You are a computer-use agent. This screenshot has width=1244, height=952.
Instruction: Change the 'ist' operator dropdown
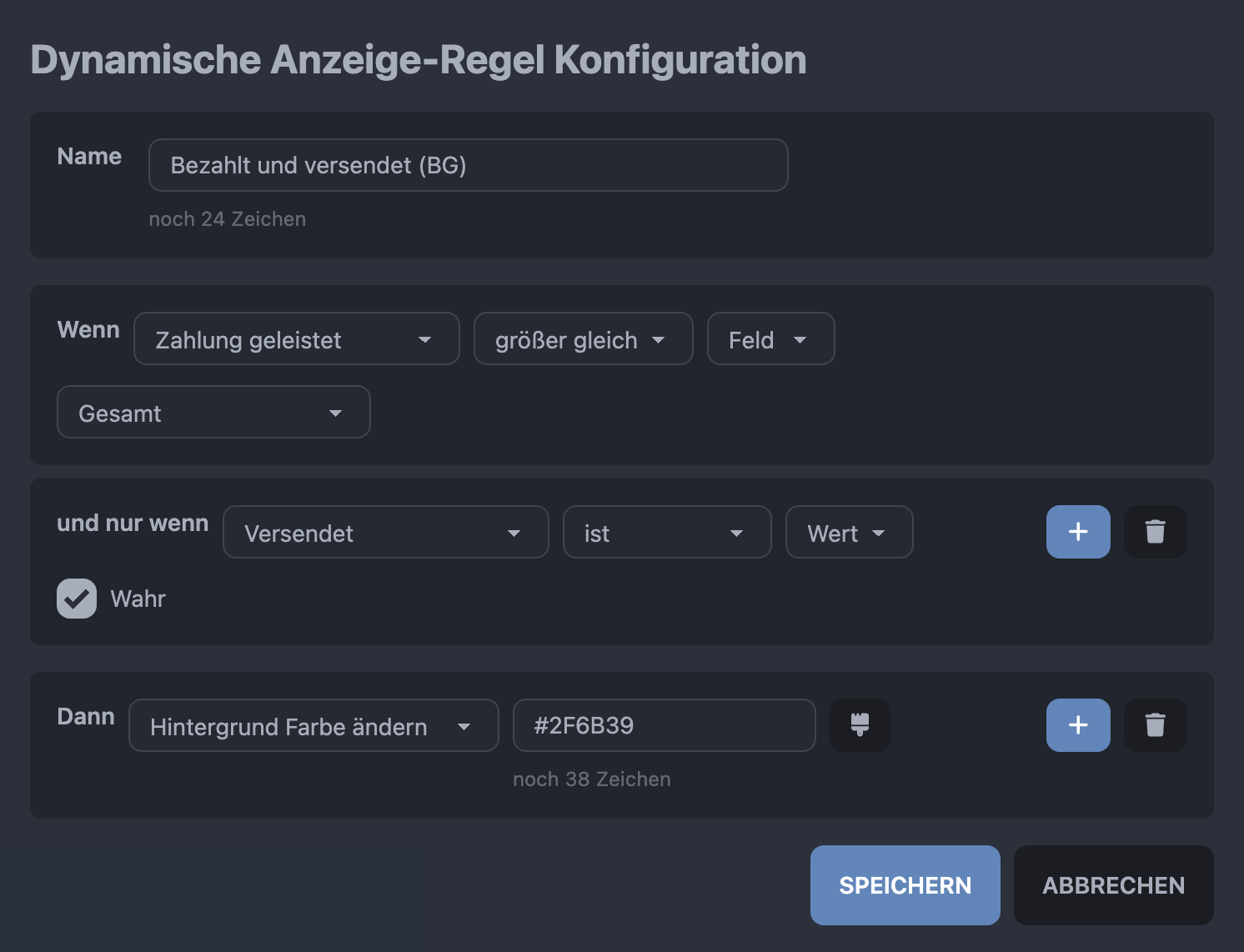(x=666, y=532)
